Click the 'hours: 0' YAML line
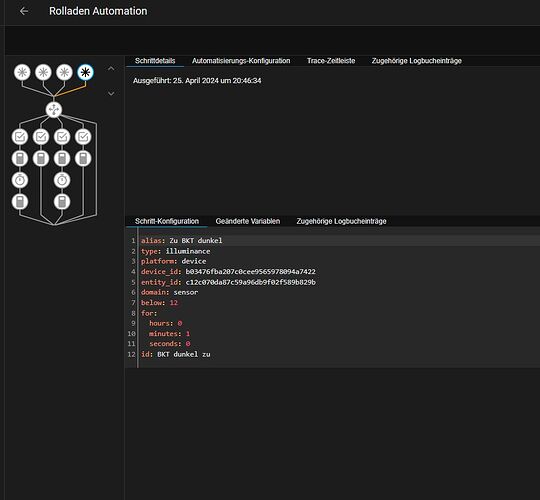This screenshot has width=540, height=500. 165,323
